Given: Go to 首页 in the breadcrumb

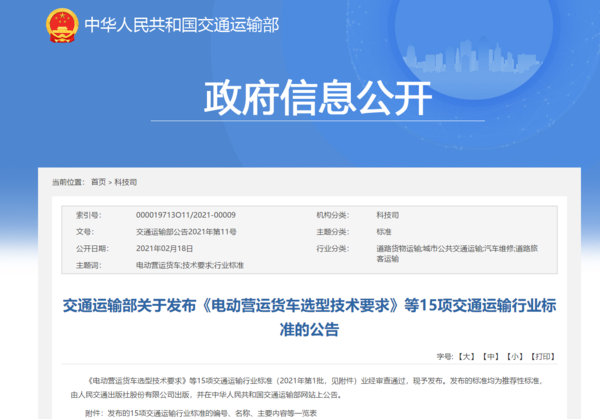Looking at the screenshot, I should tap(98, 183).
